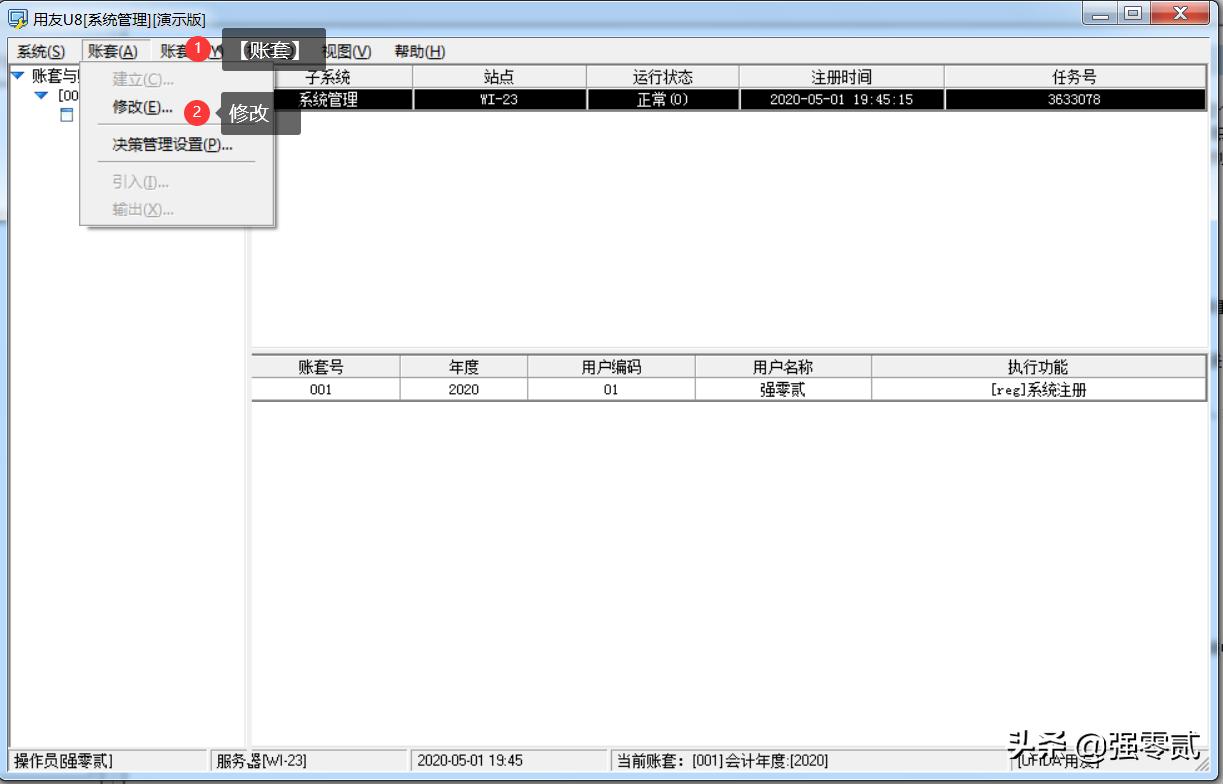Click the 运行状态 column header
This screenshot has width=1223, height=784.
click(663, 77)
